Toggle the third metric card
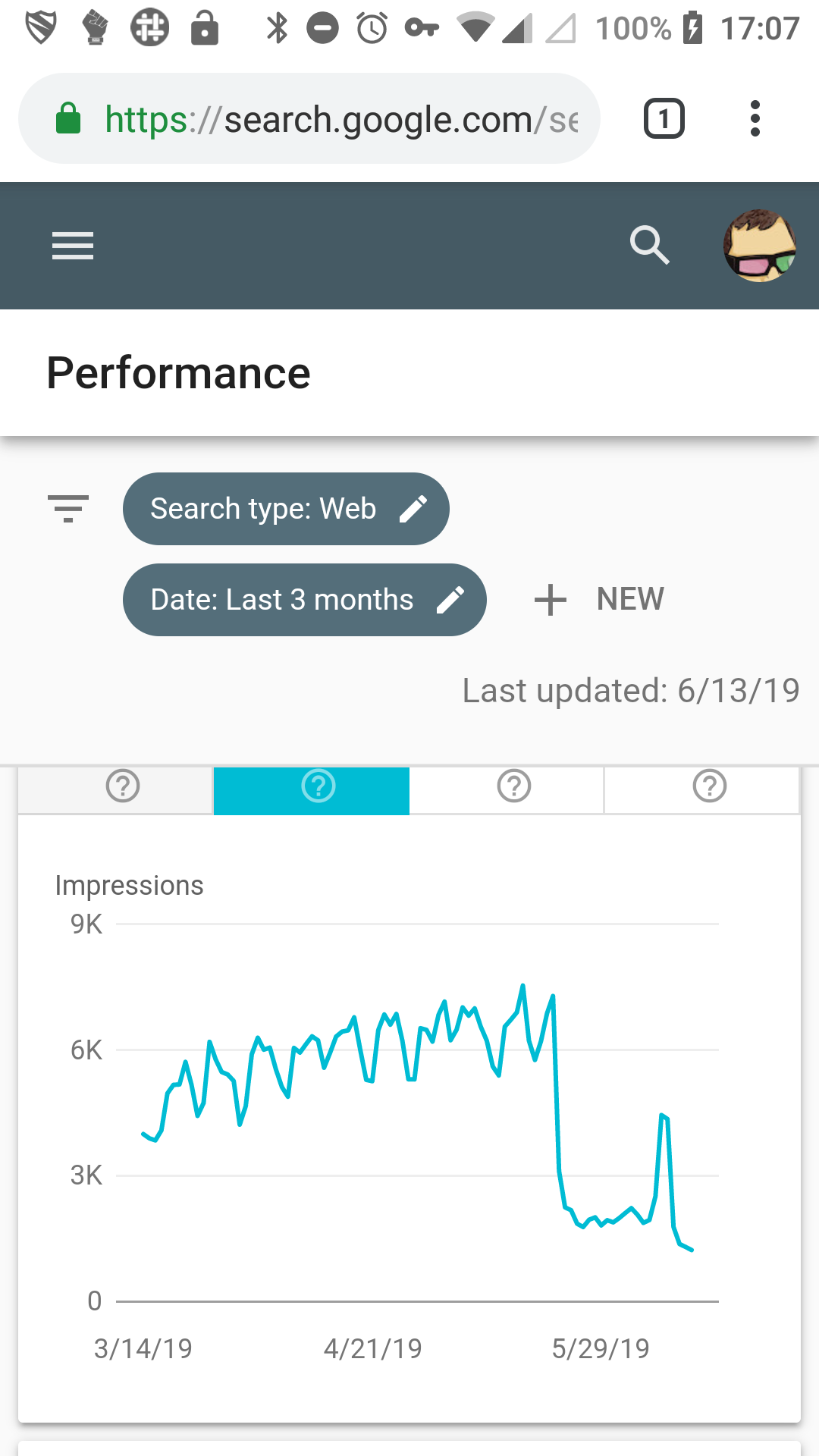 pyautogui.click(x=507, y=790)
